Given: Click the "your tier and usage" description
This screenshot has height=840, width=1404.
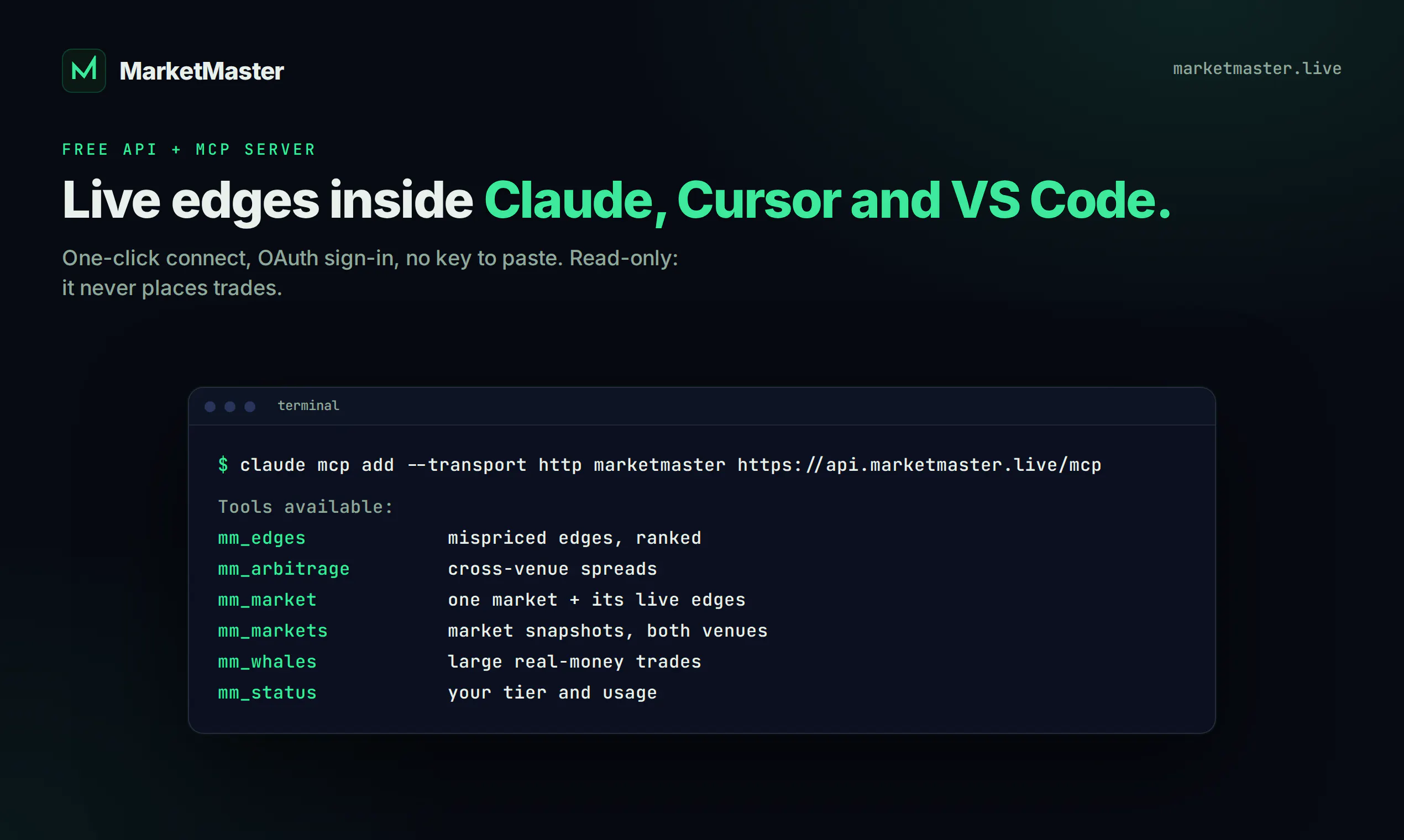Looking at the screenshot, I should (553, 693).
